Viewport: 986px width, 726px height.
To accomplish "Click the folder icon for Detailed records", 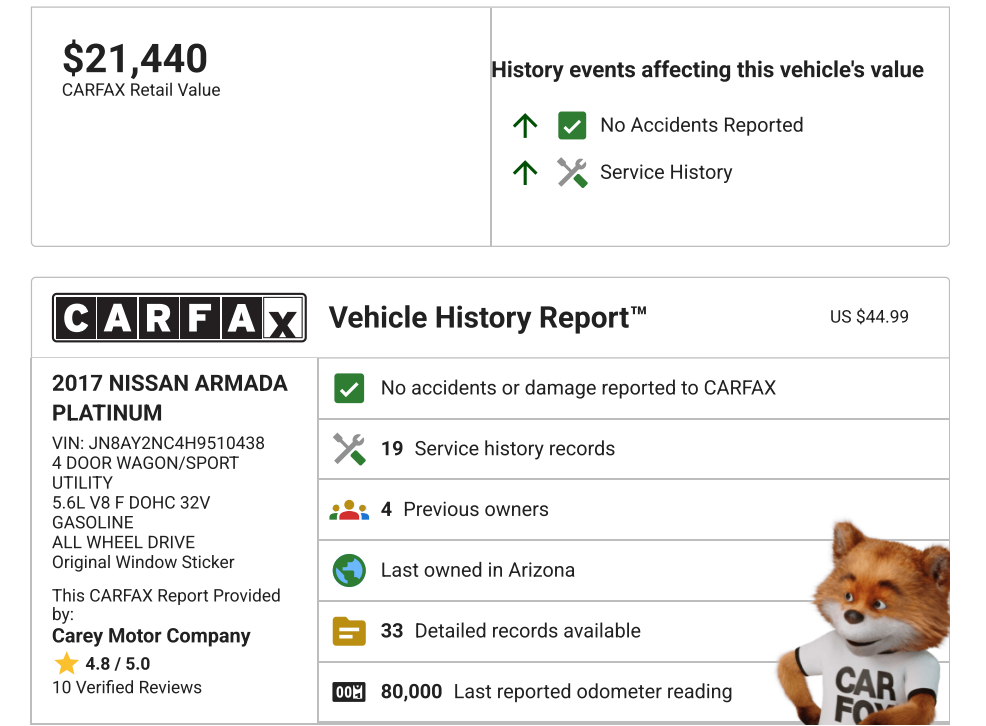I will 349,631.
